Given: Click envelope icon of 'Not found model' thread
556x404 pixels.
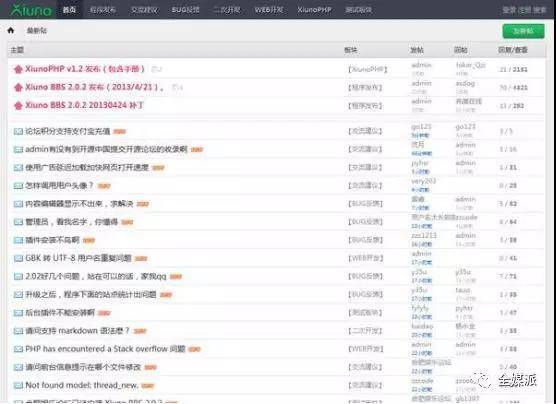Looking at the screenshot, I should pos(18,386).
